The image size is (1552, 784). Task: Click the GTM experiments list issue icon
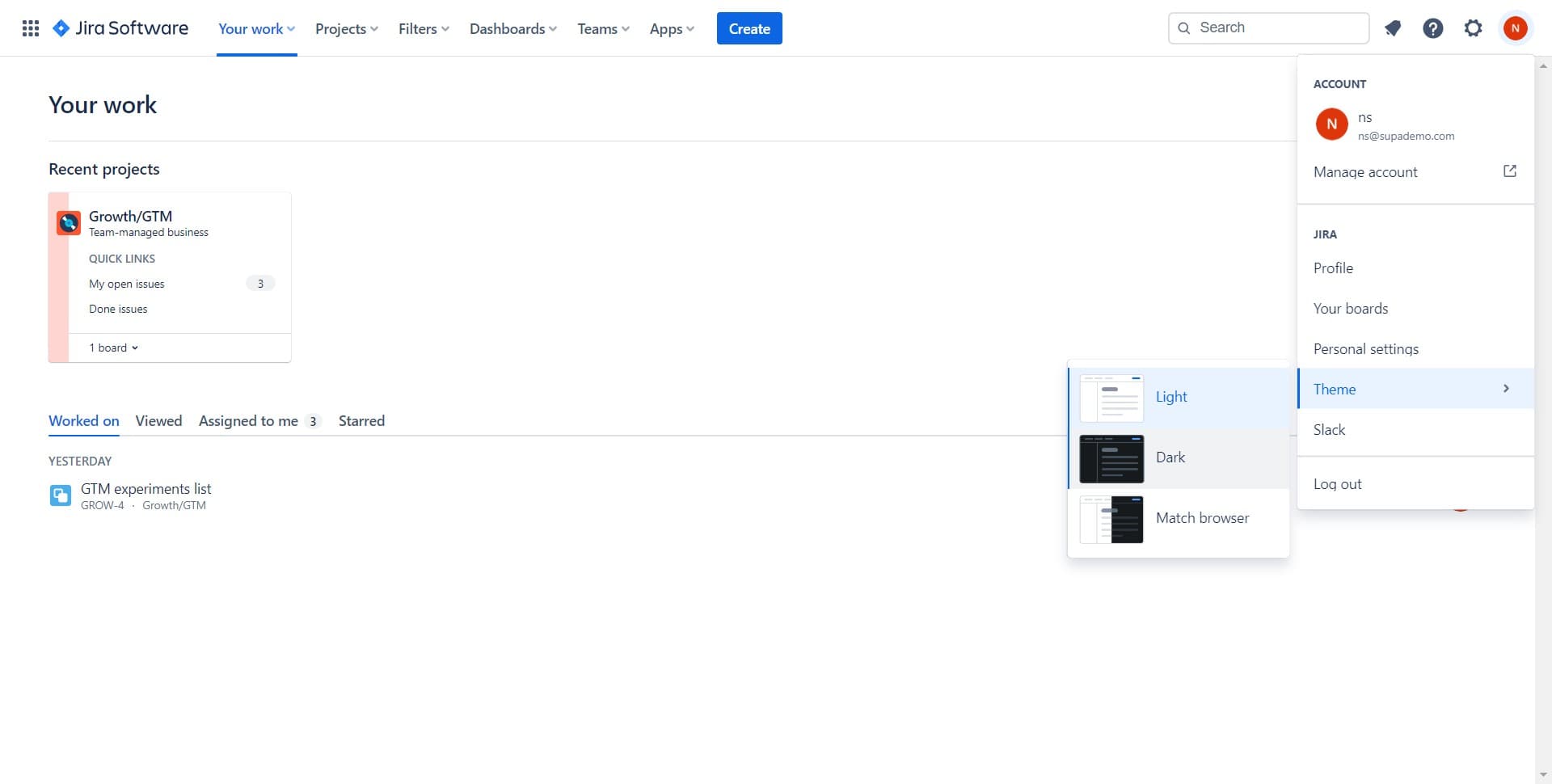point(61,495)
